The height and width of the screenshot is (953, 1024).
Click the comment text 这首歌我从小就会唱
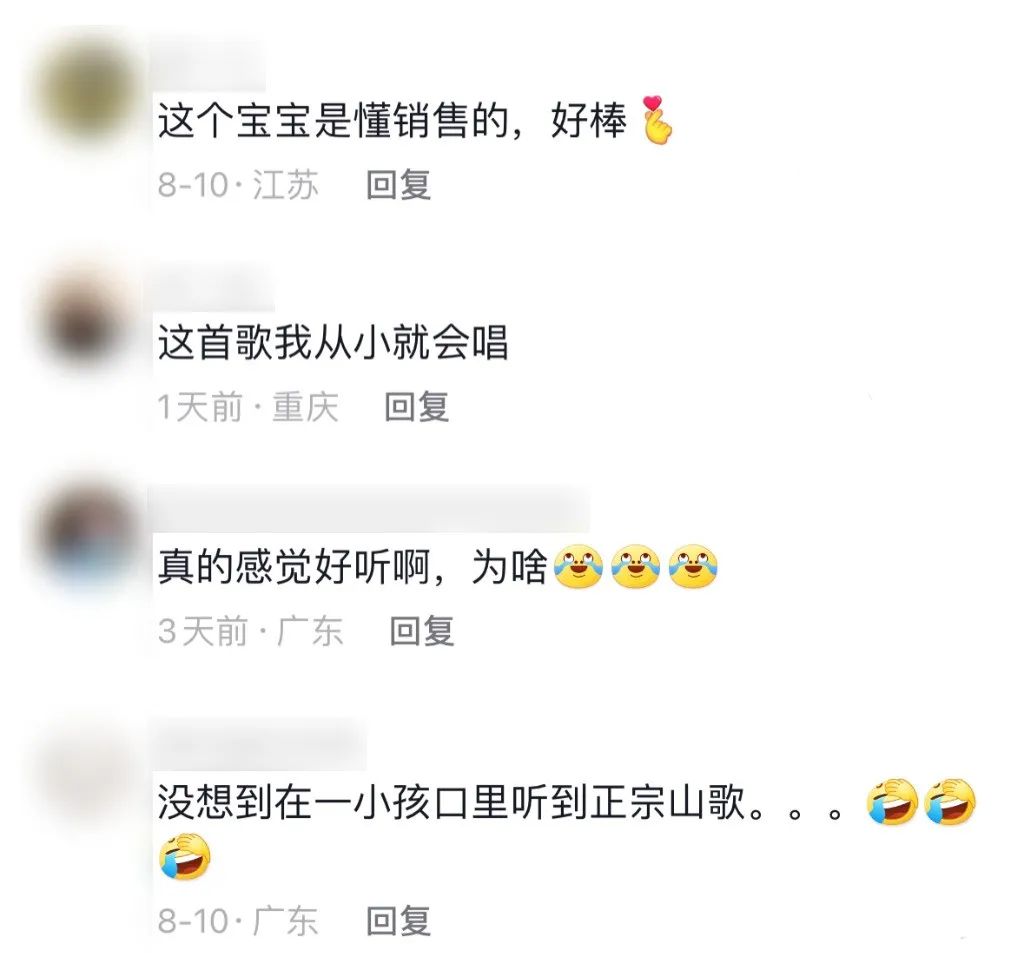[x=333, y=343]
